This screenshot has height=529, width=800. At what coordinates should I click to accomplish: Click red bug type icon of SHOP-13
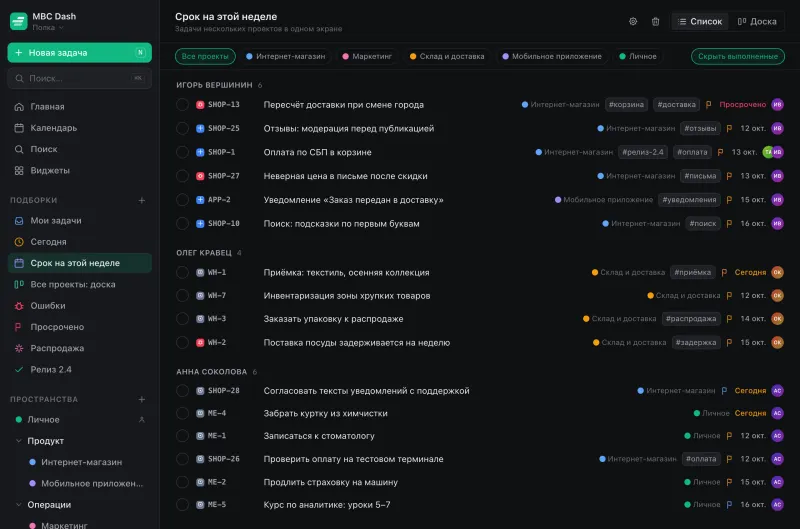coord(200,105)
